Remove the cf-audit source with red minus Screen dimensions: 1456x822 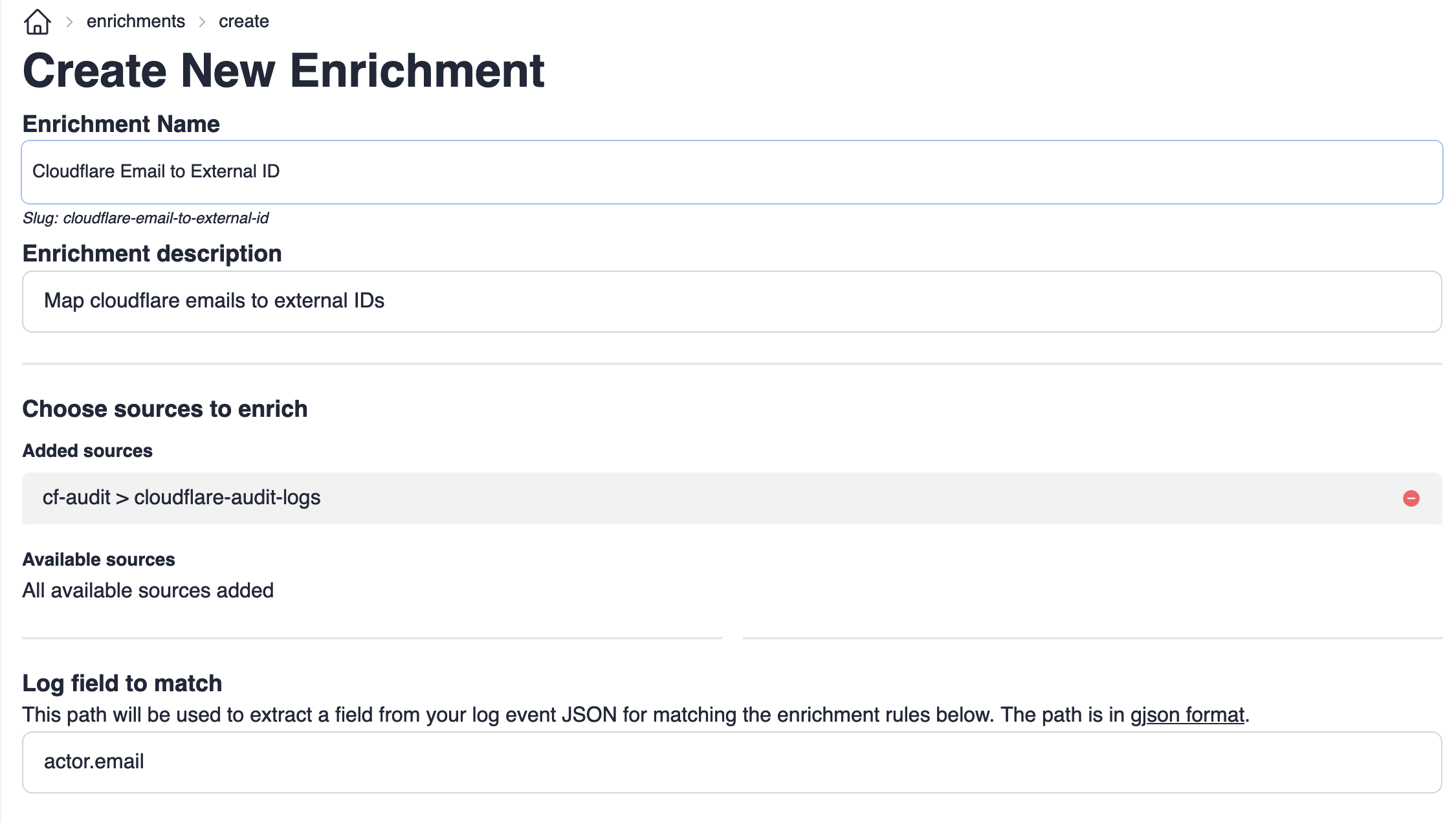(1411, 498)
